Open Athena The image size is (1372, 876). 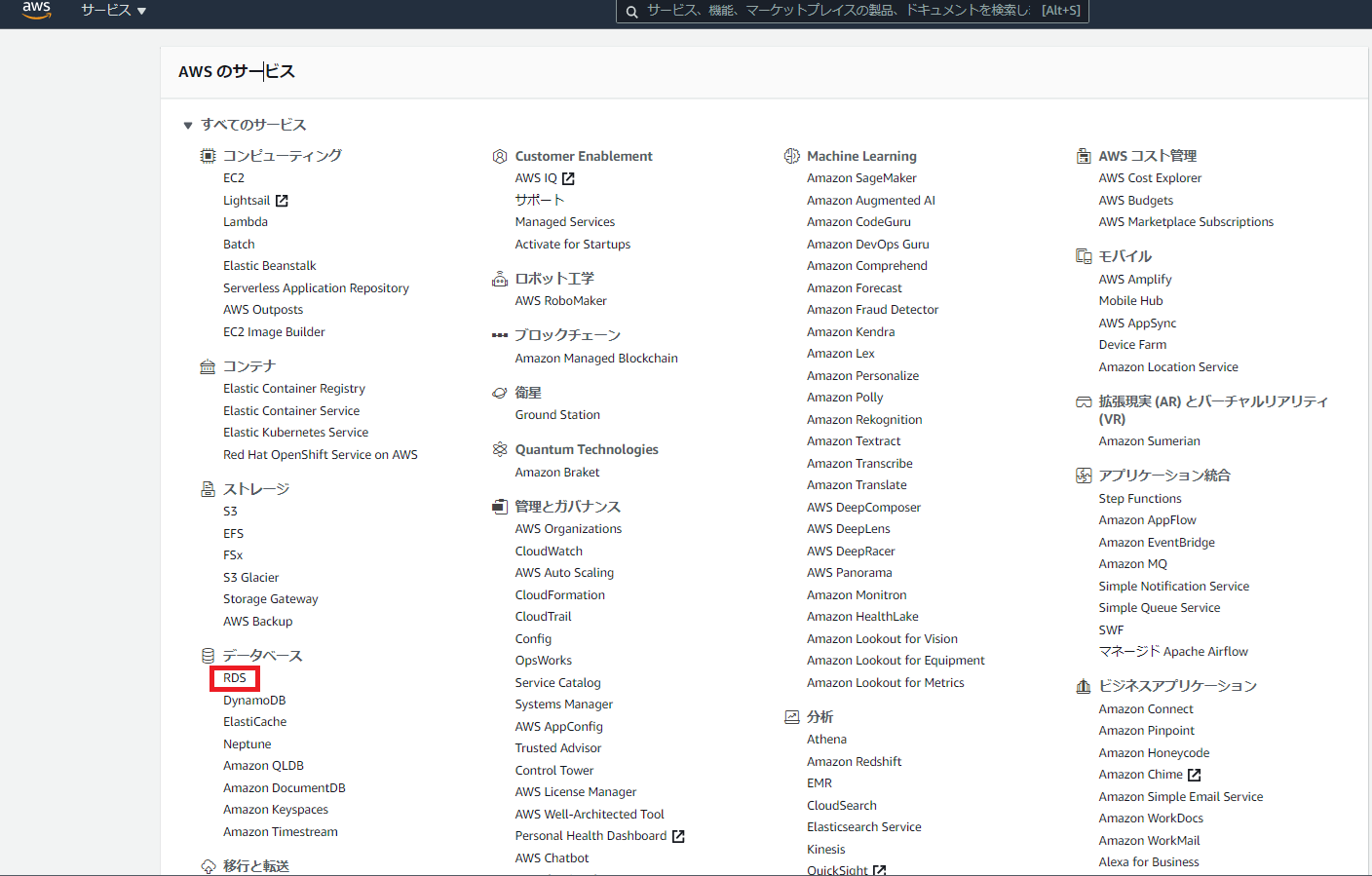click(826, 740)
